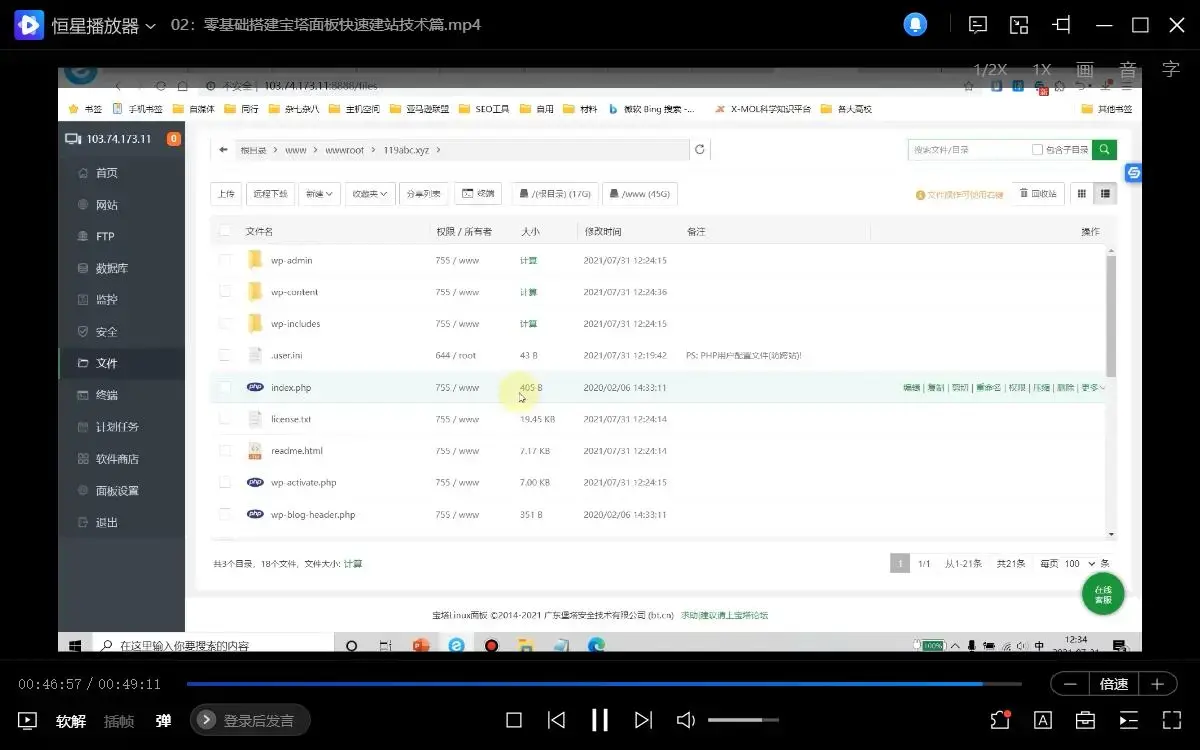Skip to the next video
The height and width of the screenshot is (750, 1200).
[644, 720]
